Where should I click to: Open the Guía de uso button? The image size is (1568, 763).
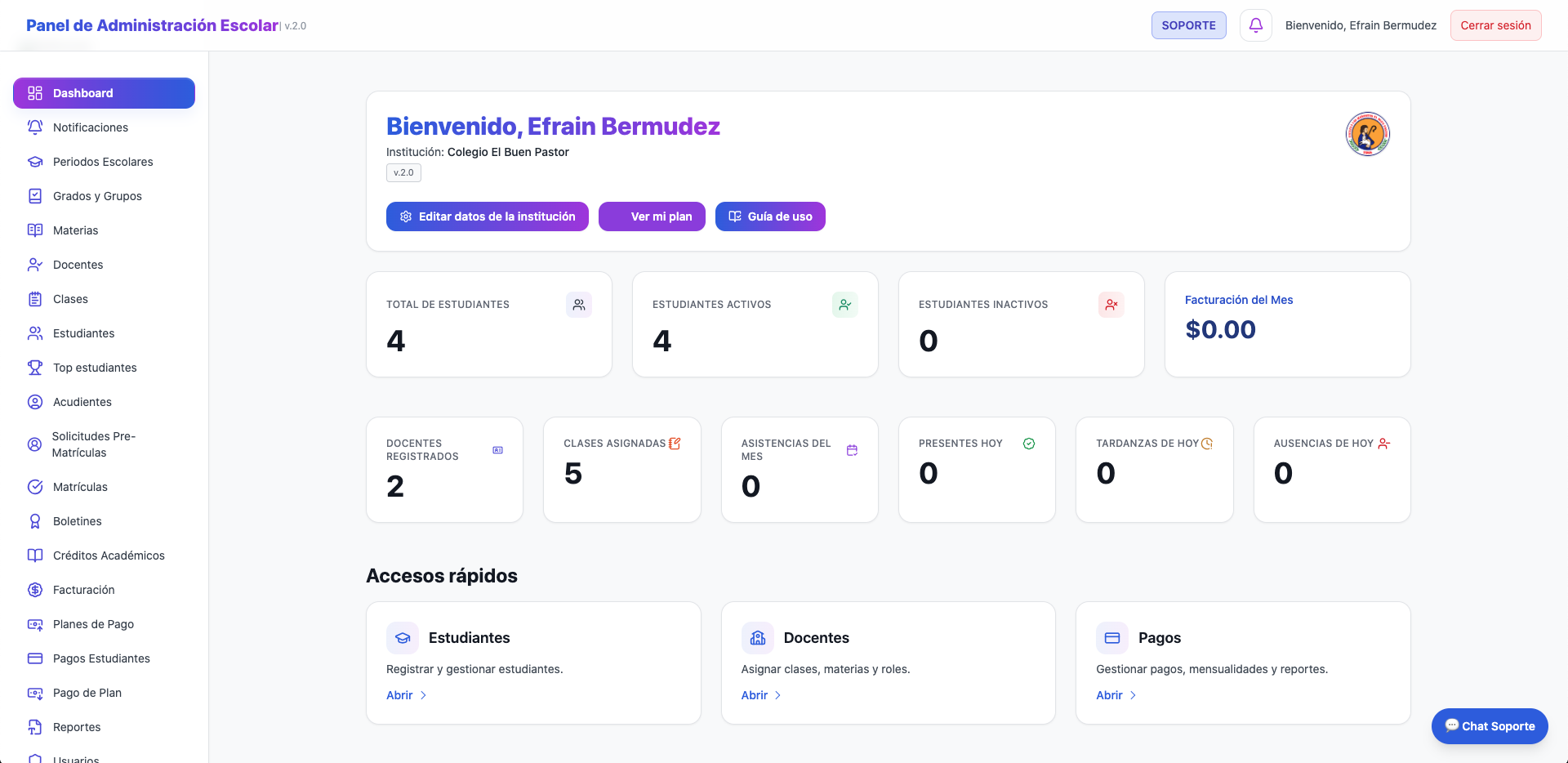pyautogui.click(x=770, y=216)
